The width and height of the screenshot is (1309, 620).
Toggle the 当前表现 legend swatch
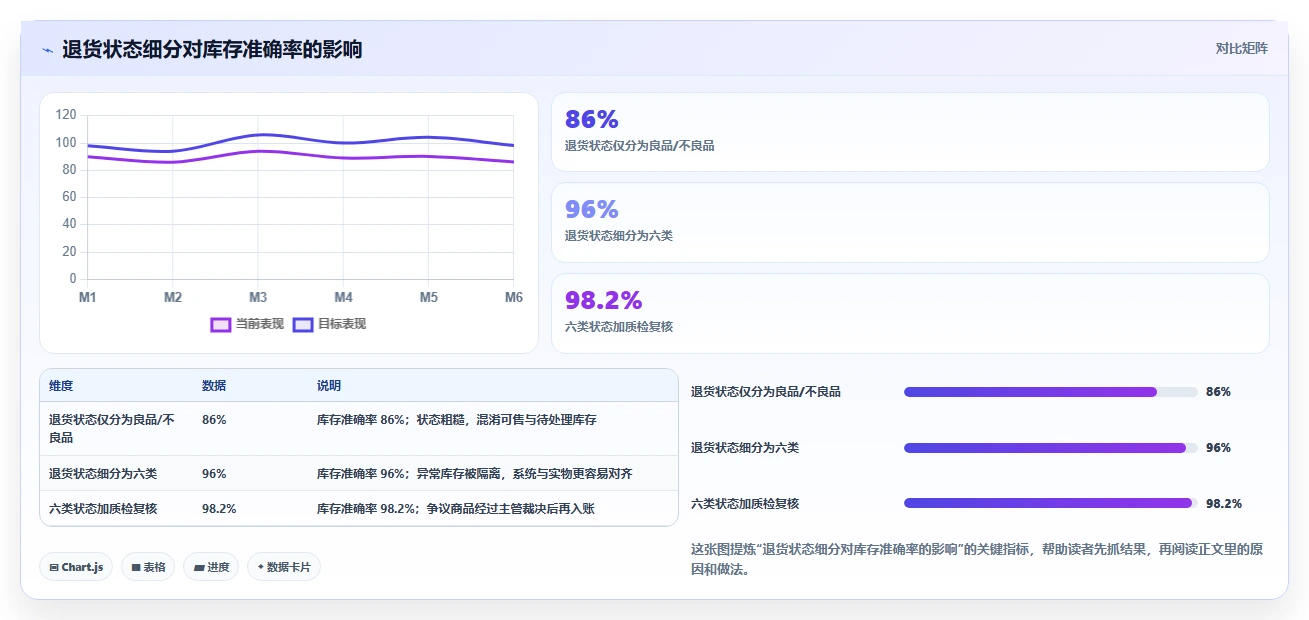tap(221, 324)
